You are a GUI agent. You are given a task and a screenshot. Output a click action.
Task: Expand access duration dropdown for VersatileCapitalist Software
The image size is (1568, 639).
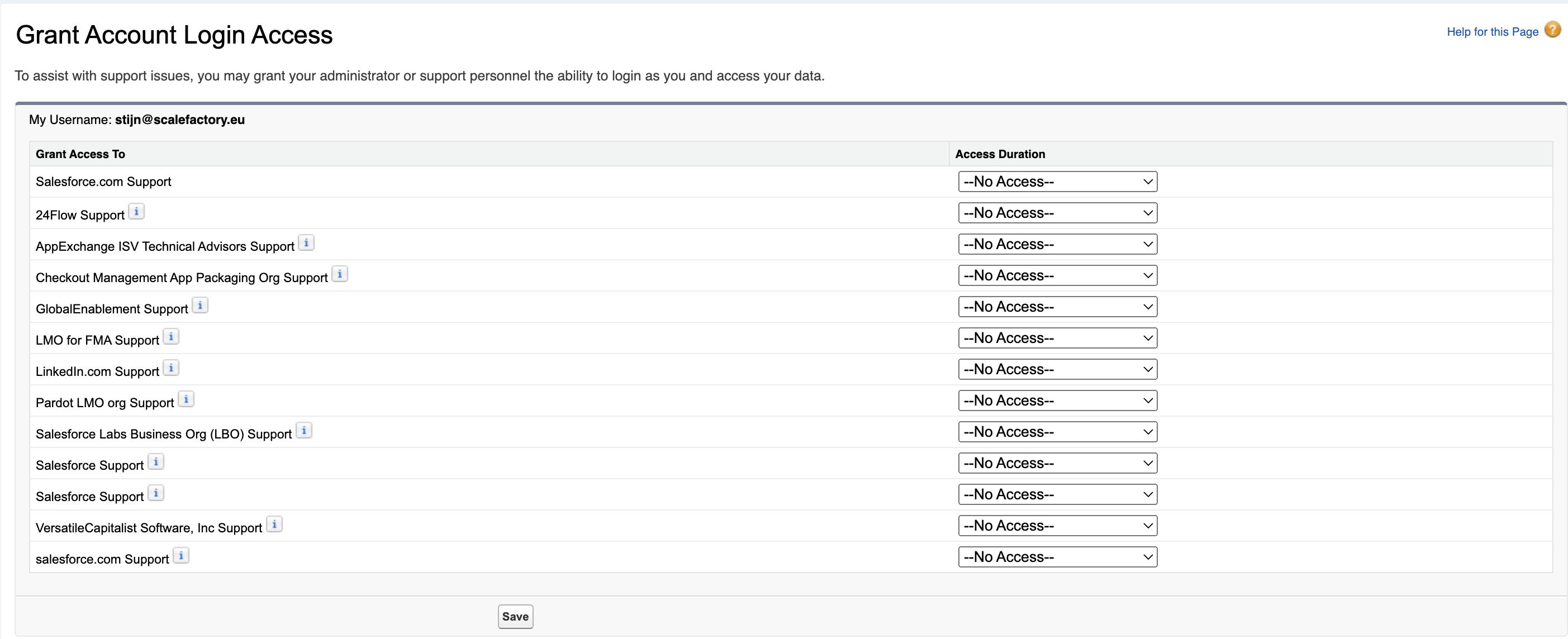click(1057, 526)
